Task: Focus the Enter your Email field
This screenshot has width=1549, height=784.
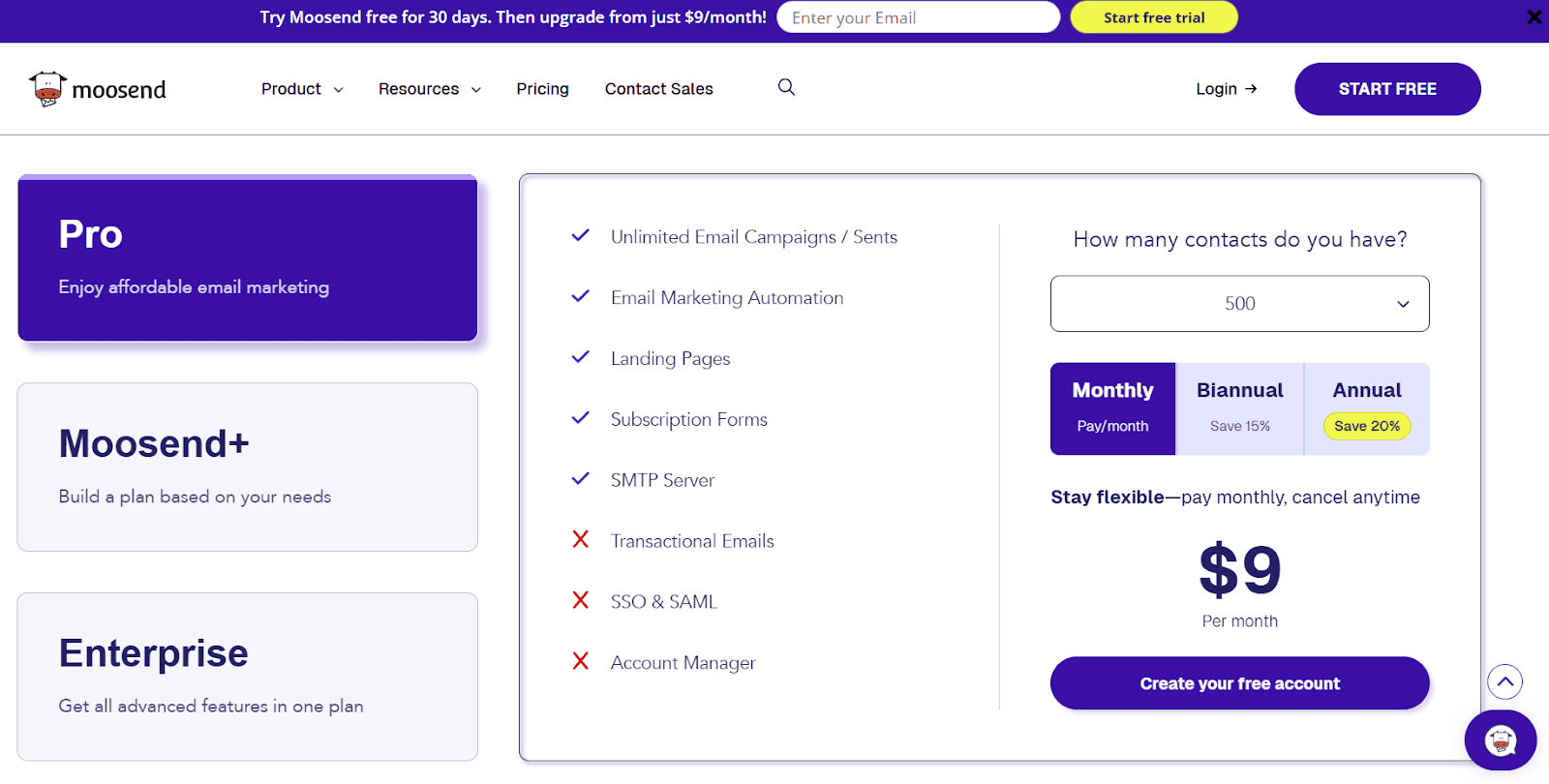Action: click(918, 17)
